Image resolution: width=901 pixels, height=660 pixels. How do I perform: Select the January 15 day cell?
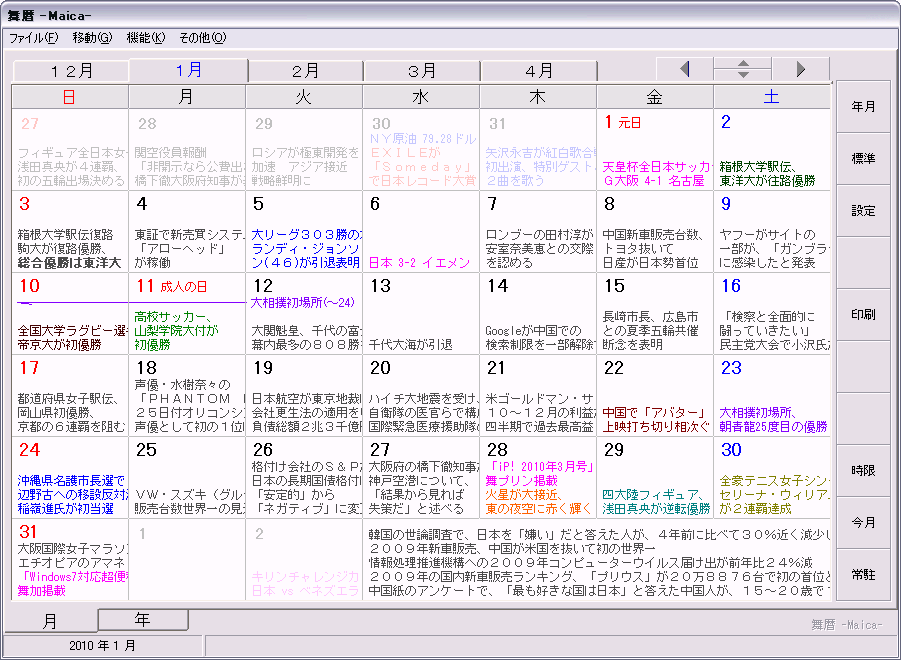pos(654,314)
